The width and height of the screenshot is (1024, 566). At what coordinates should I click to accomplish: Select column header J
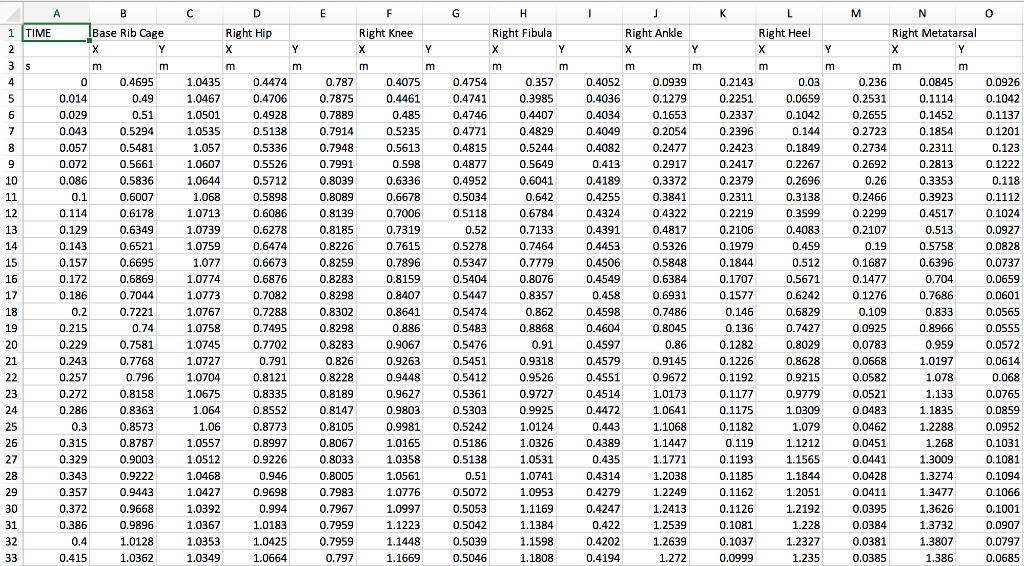(656, 12)
